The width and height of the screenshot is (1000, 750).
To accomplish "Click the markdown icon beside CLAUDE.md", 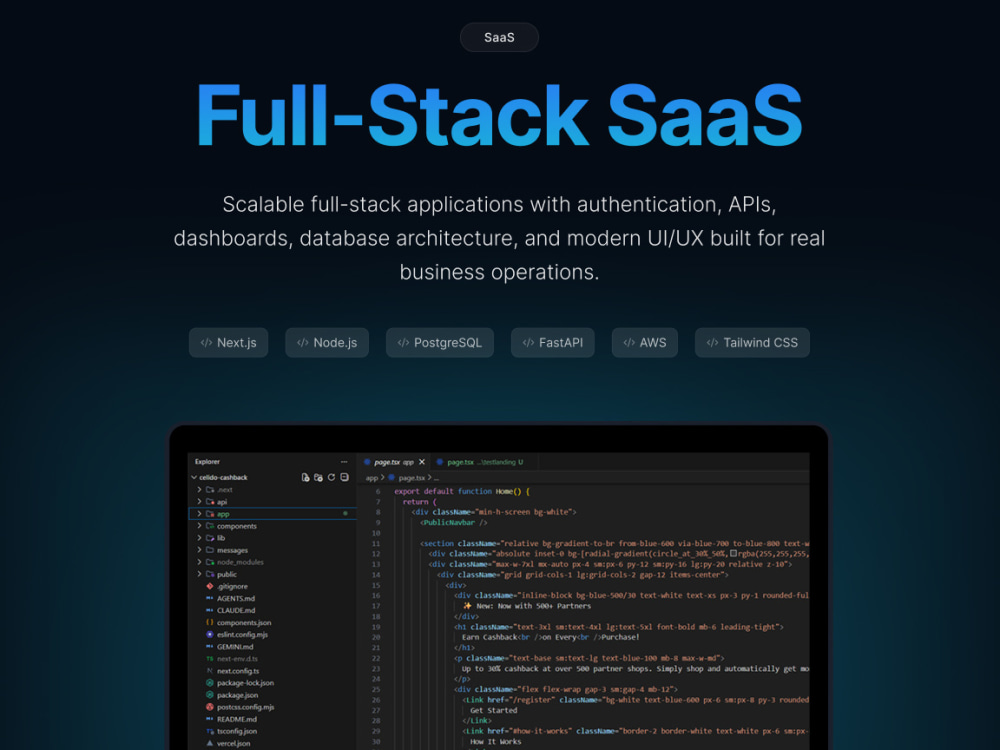I will [x=210, y=610].
